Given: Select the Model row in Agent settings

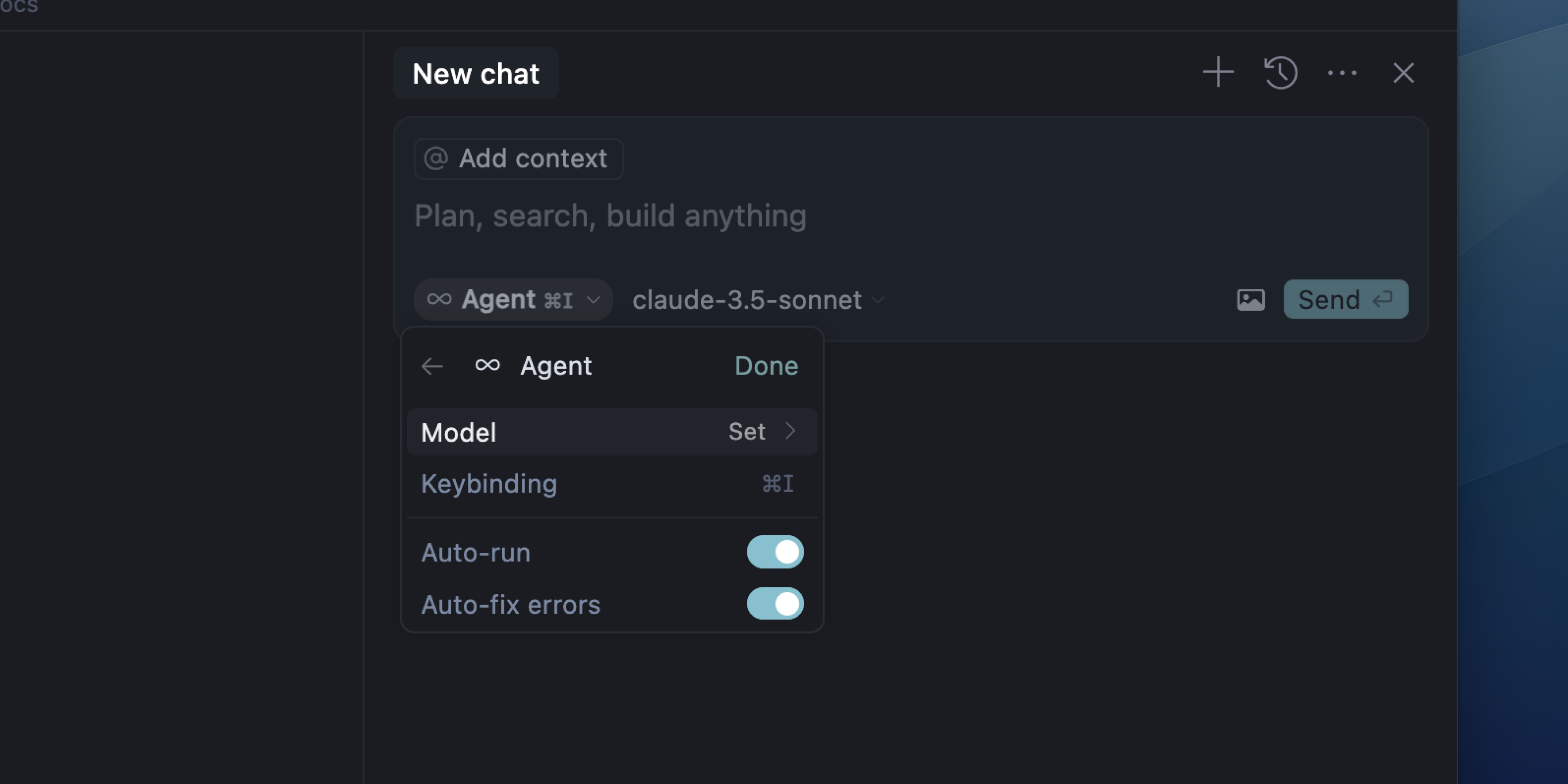Looking at the screenshot, I should 611,432.
